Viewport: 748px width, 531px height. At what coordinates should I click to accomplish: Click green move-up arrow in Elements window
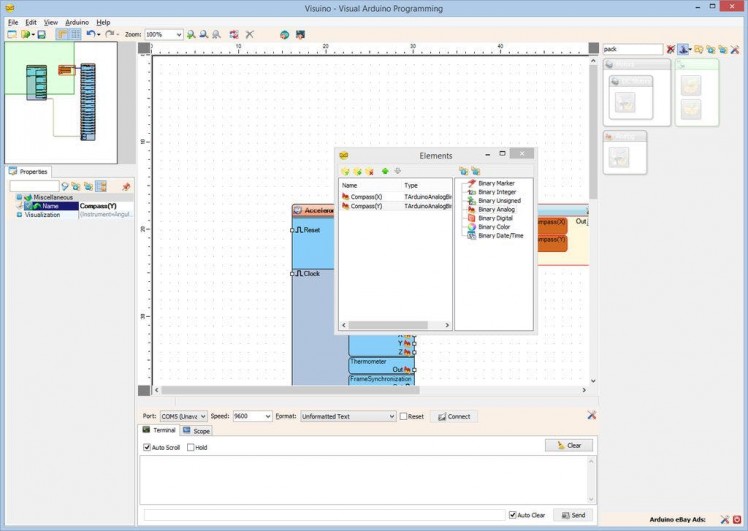coord(385,171)
